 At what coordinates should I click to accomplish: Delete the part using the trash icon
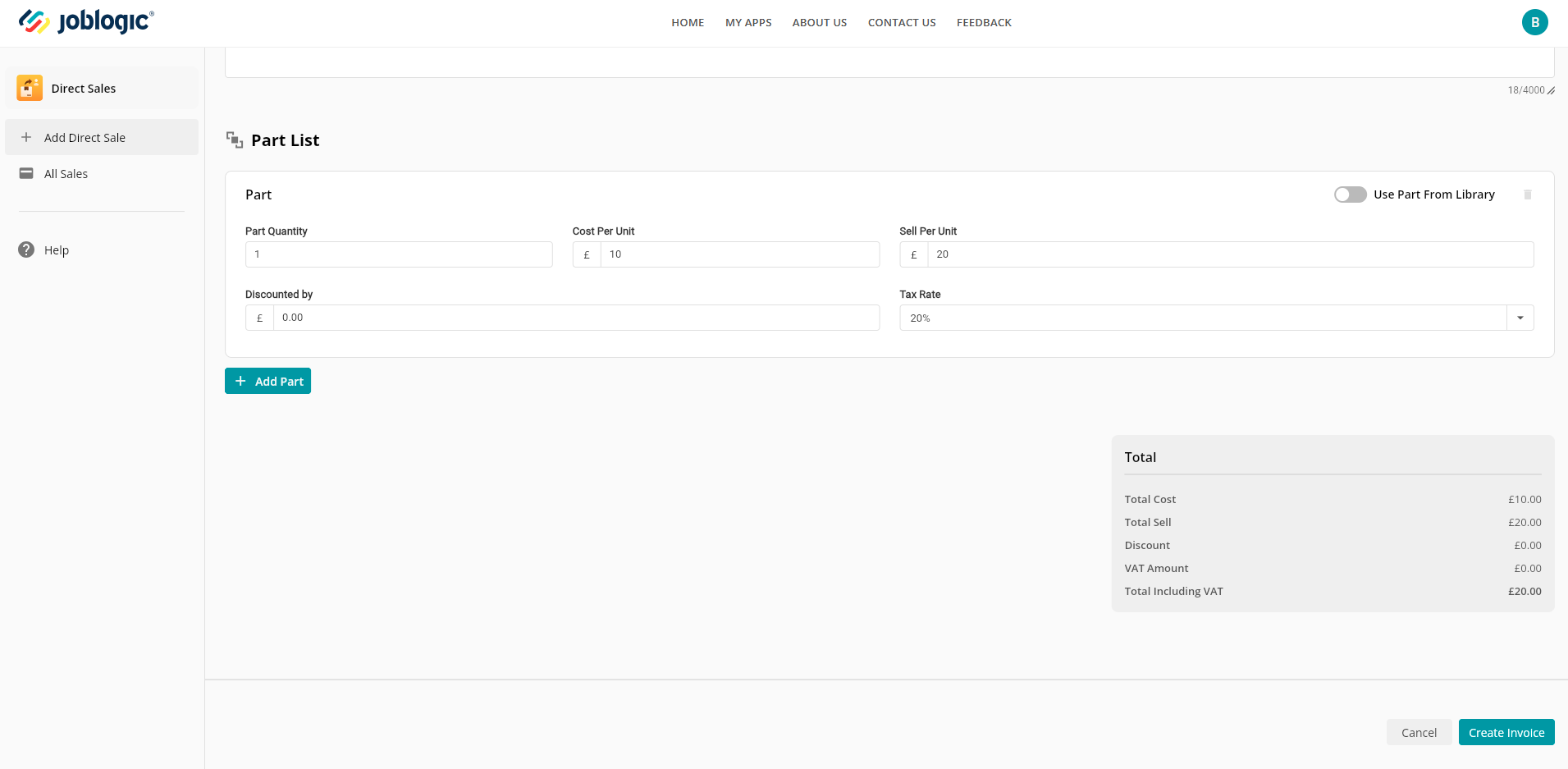coord(1528,195)
